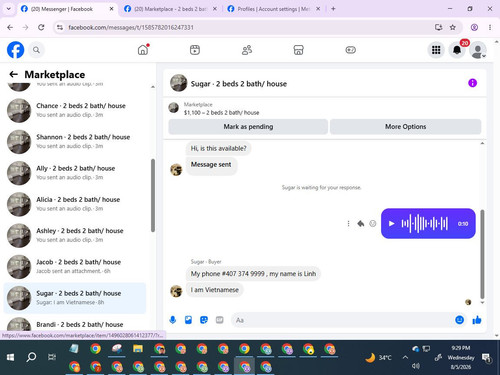
Task: Open the Windows Start menu
Action: 10,357
